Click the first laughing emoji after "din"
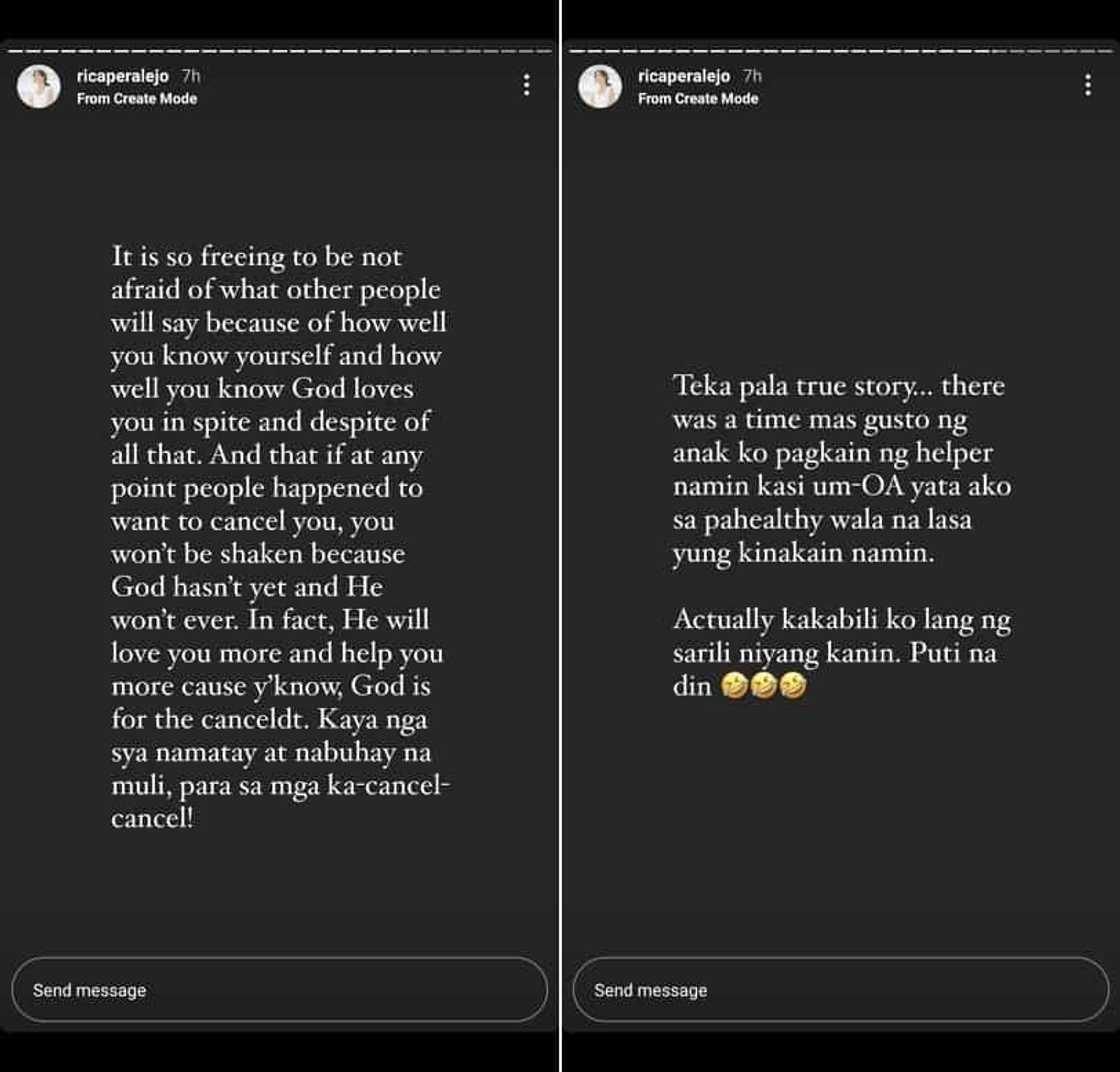1120x1072 pixels. coord(734,688)
